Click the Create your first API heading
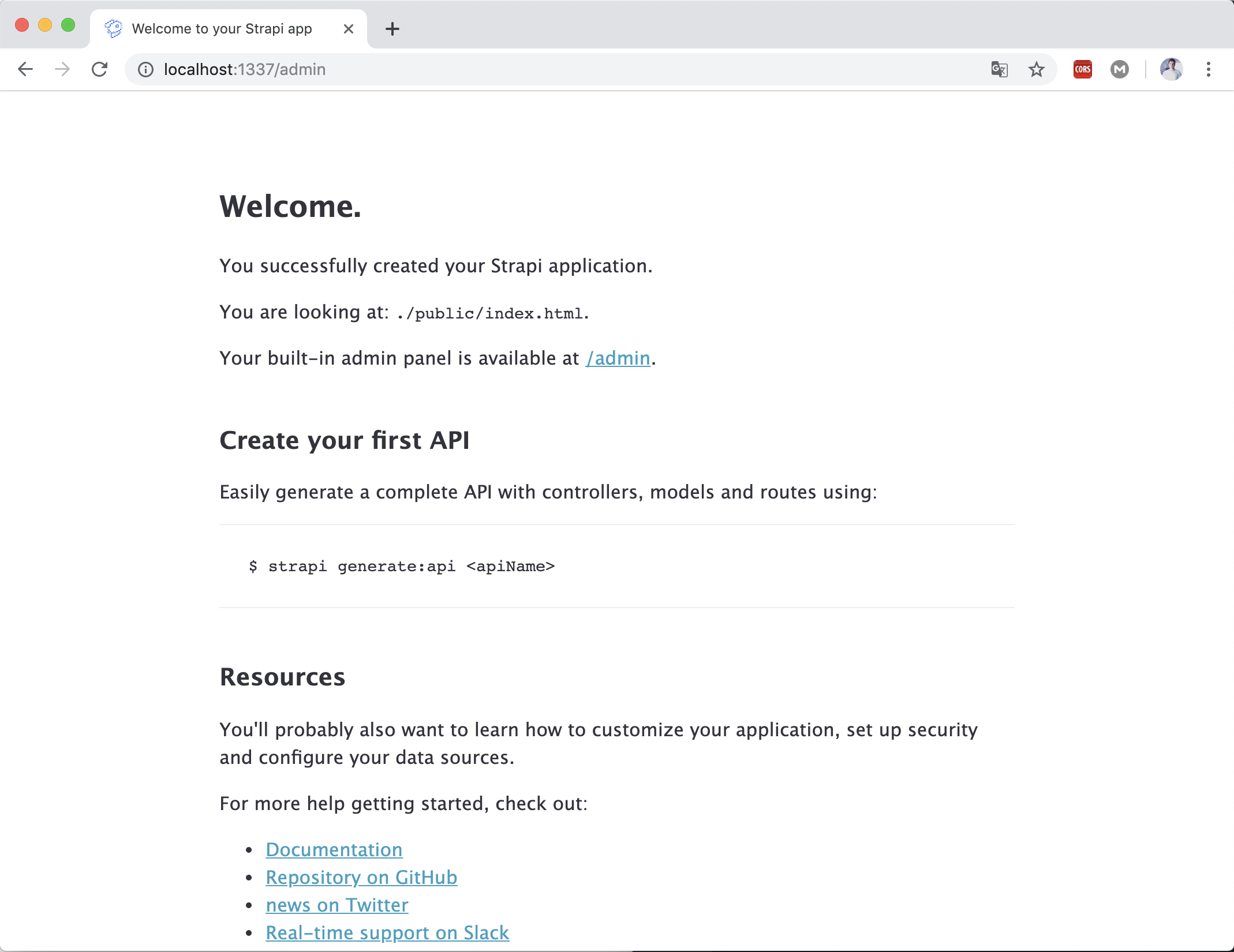 (345, 440)
